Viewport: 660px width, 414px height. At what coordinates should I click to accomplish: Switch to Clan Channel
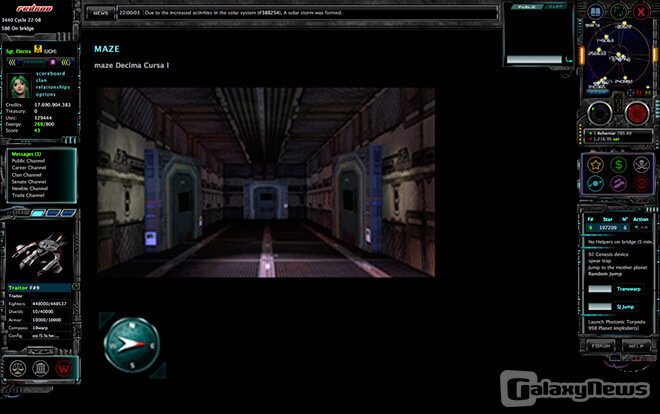pos(27,175)
